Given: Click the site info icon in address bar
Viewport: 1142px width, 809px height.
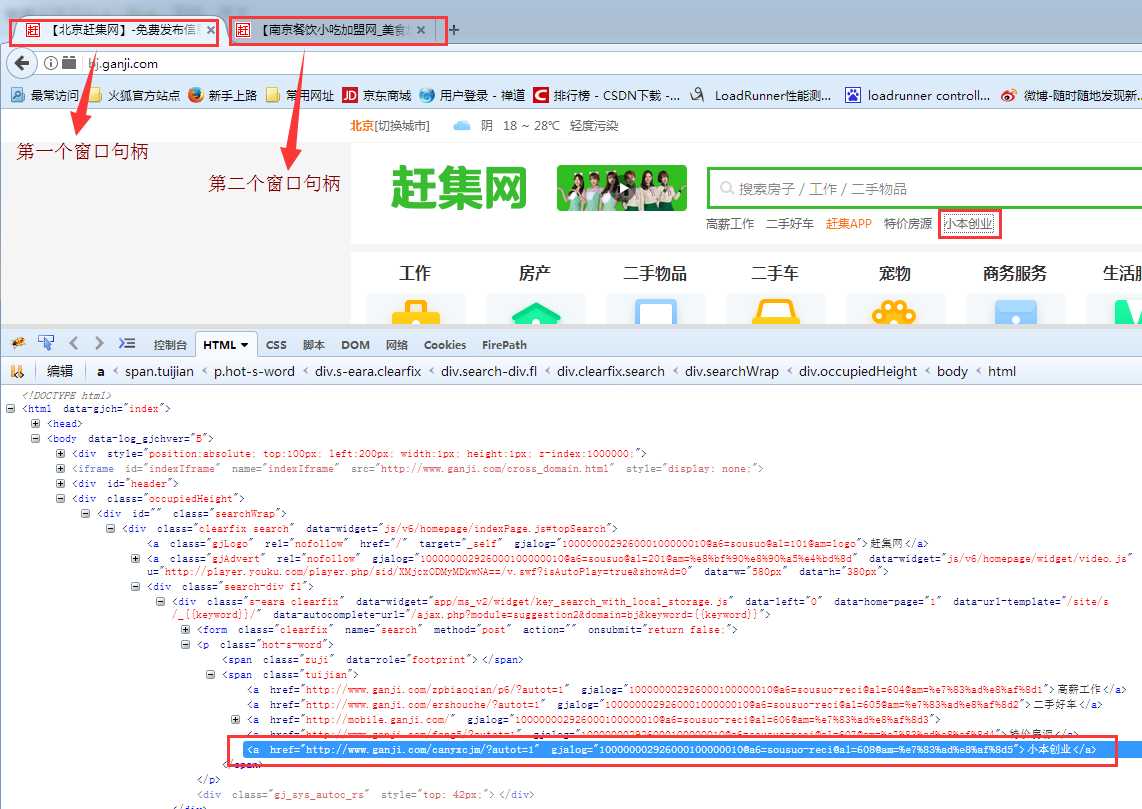Looking at the screenshot, I should coord(50,63).
